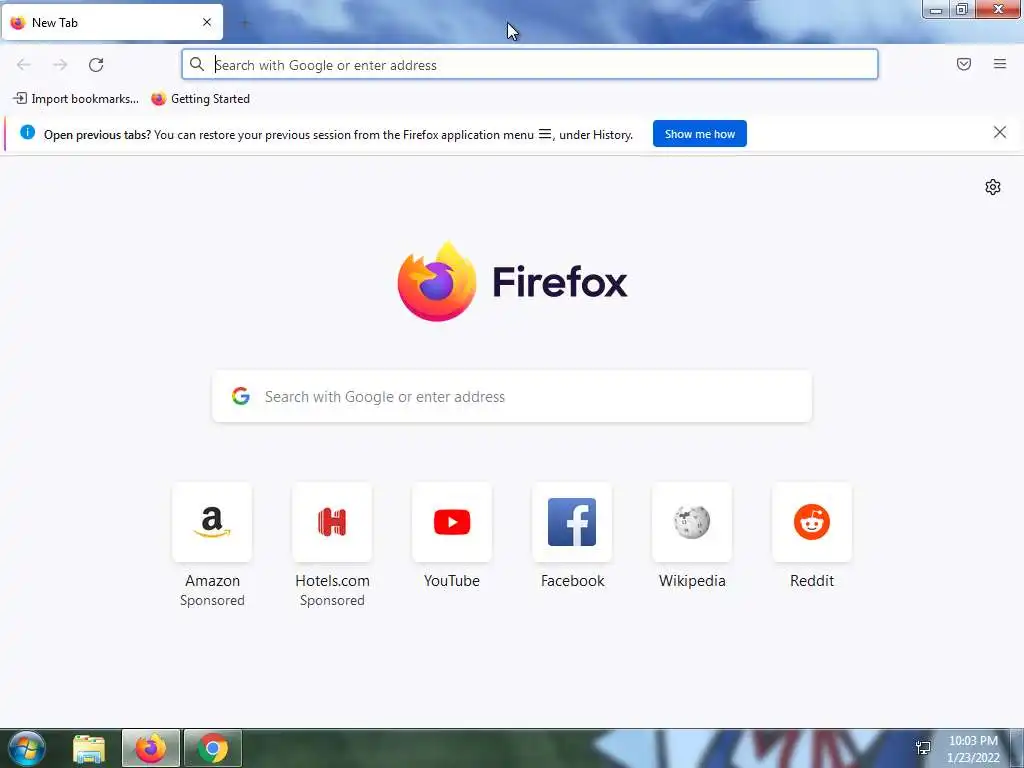Click the Firefox logo on the page
The width and height of the screenshot is (1024, 768).
coord(436,281)
